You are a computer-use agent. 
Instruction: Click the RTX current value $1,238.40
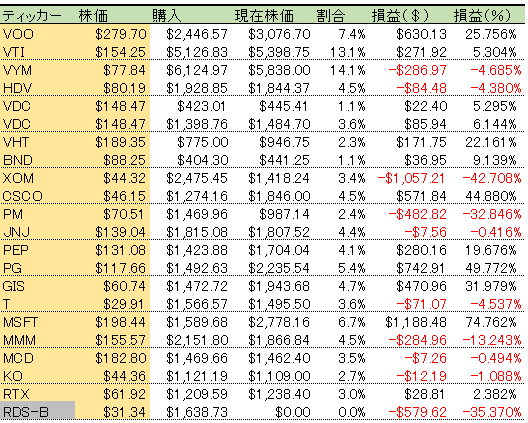pyautogui.click(x=279, y=394)
